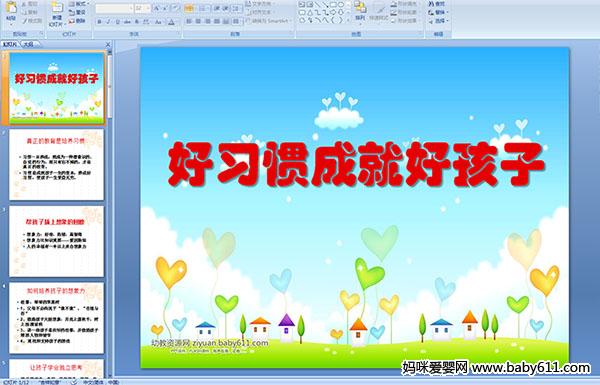
Task: Toggle Italic formatting
Action: pyautogui.click(x=108, y=22)
